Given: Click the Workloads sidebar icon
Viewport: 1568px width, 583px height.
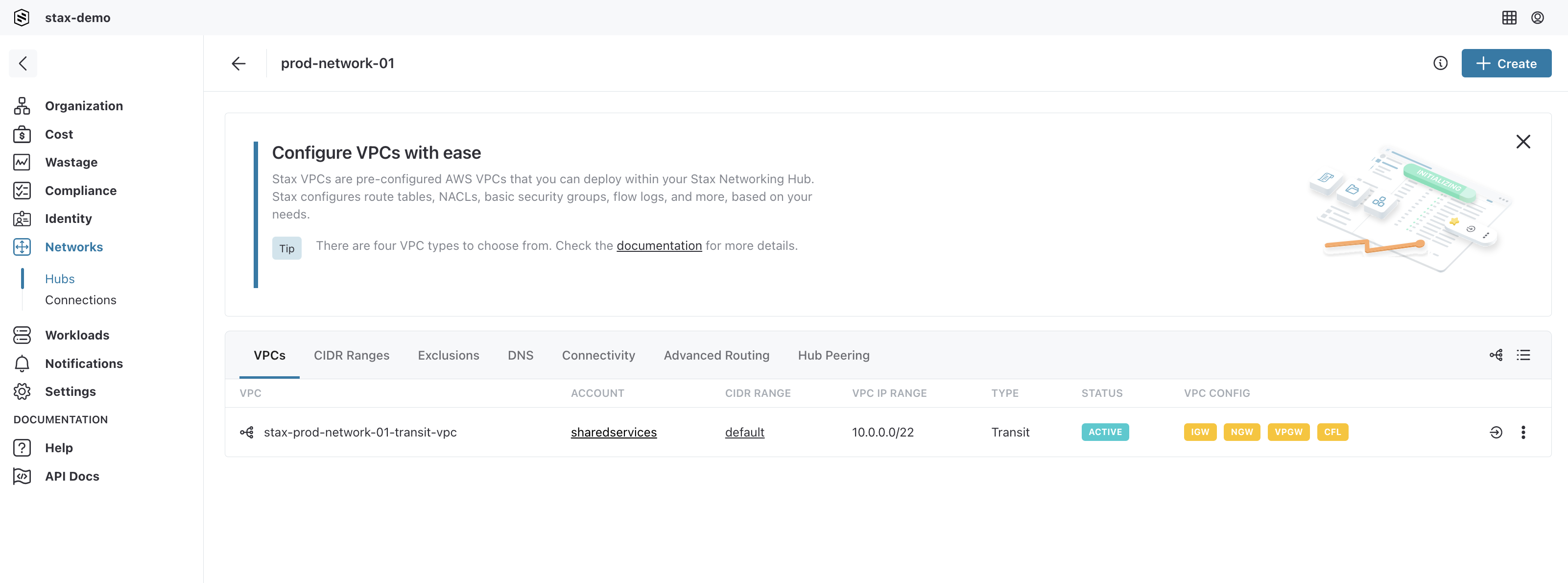Looking at the screenshot, I should [22, 335].
